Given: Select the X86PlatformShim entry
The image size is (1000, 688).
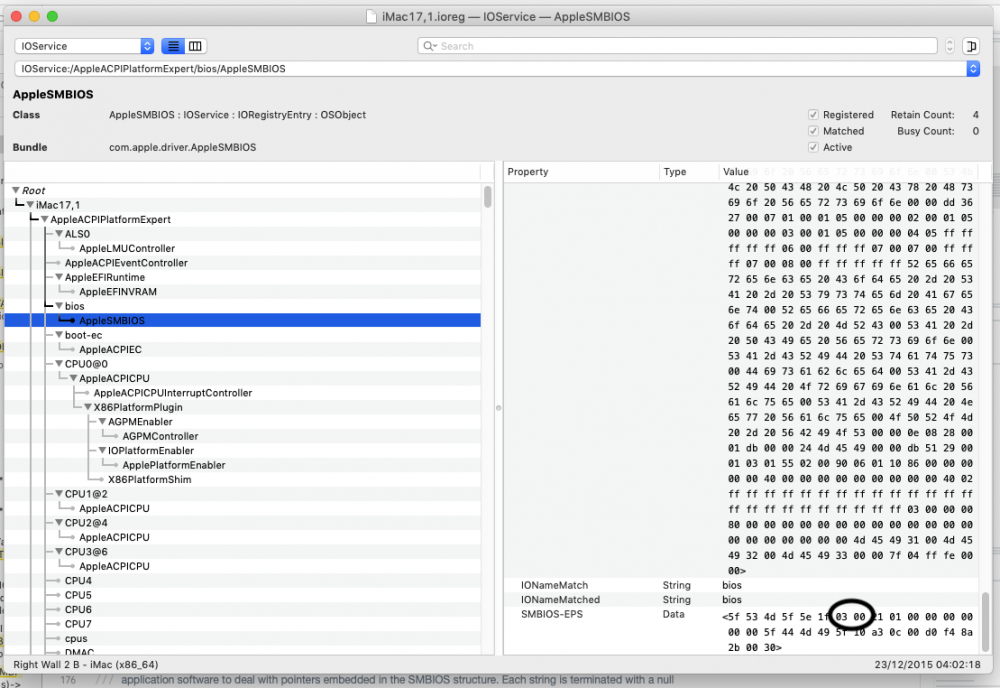Looking at the screenshot, I should (x=149, y=479).
